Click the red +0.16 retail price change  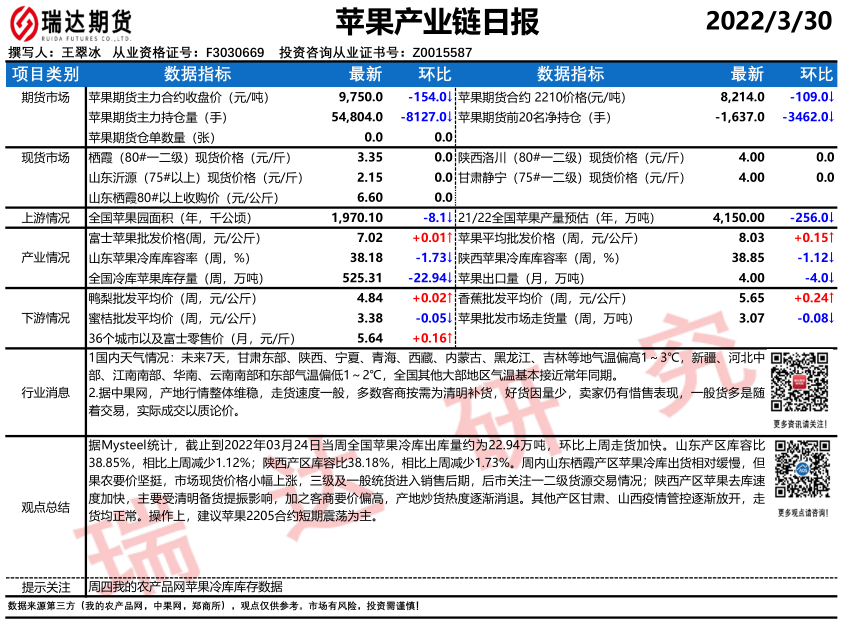(x=431, y=338)
